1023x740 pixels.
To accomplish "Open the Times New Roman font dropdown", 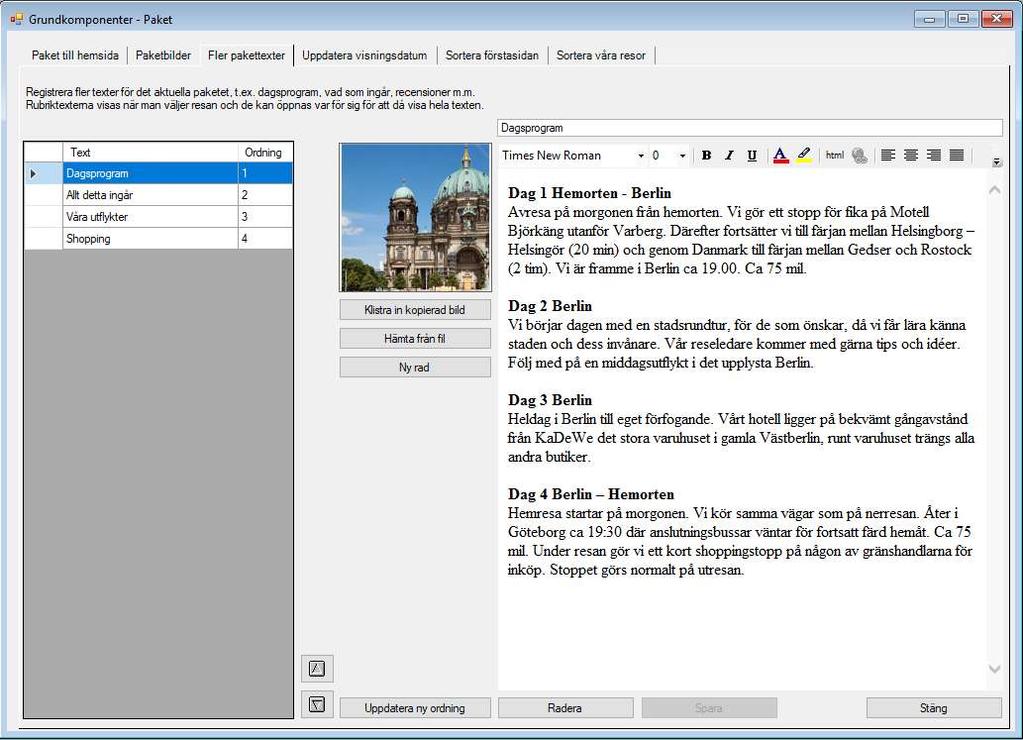I will [x=641, y=155].
